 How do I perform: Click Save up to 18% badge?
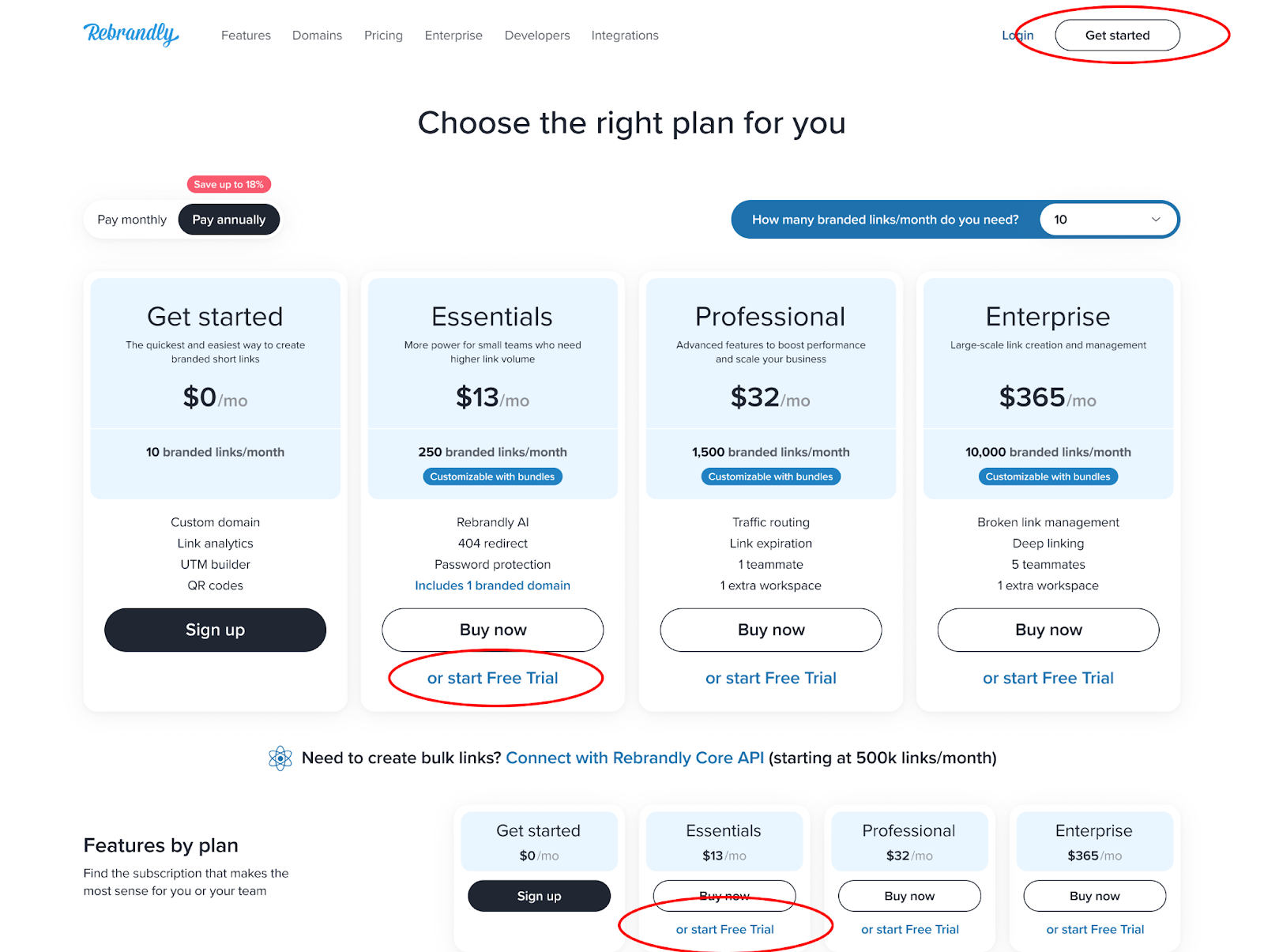coord(229,184)
